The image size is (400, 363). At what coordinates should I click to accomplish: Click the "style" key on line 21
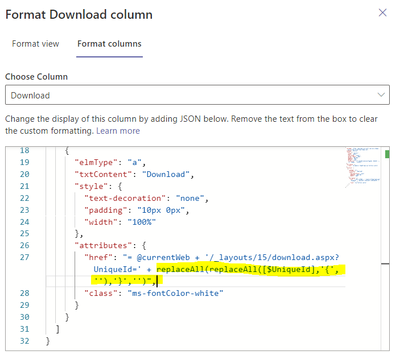click(x=89, y=186)
